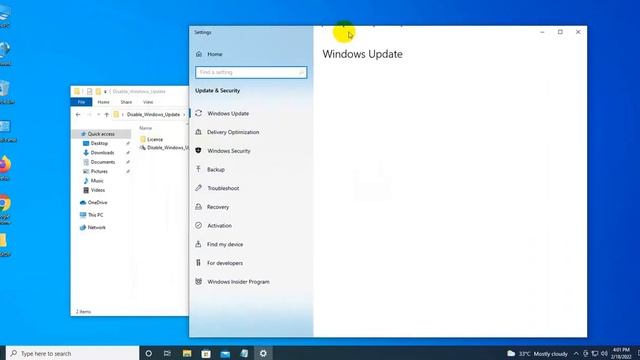640x360 pixels.
Task: Open the volume control in system tray
Action: click(604, 353)
